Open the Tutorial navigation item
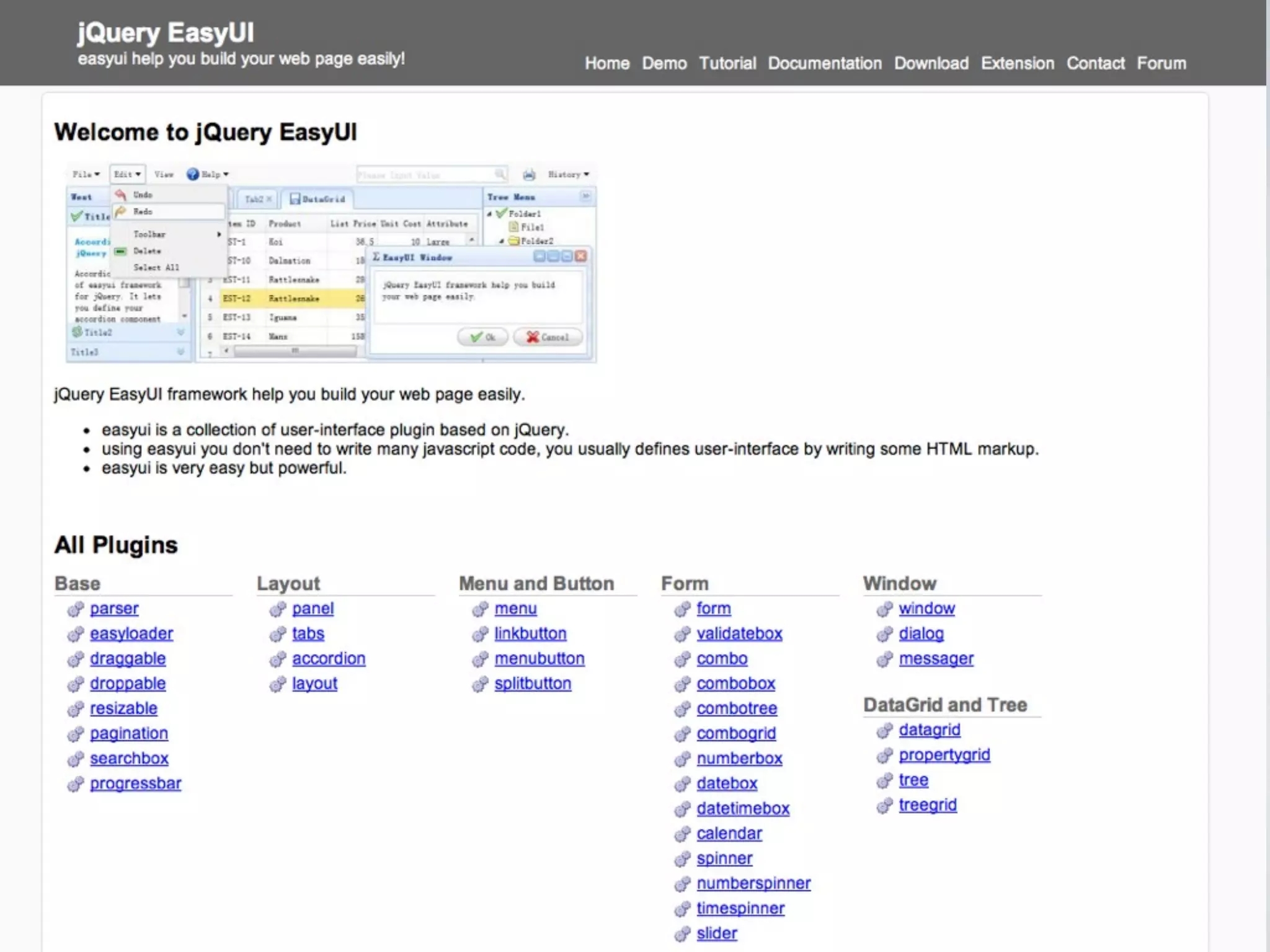The height and width of the screenshot is (952, 1270). (x=727, y=63)
